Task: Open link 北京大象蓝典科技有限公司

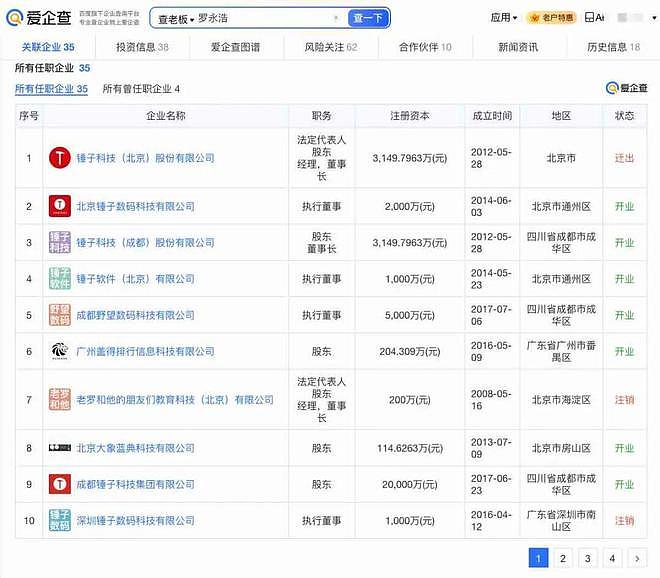Action: click(x=136, y=448)
